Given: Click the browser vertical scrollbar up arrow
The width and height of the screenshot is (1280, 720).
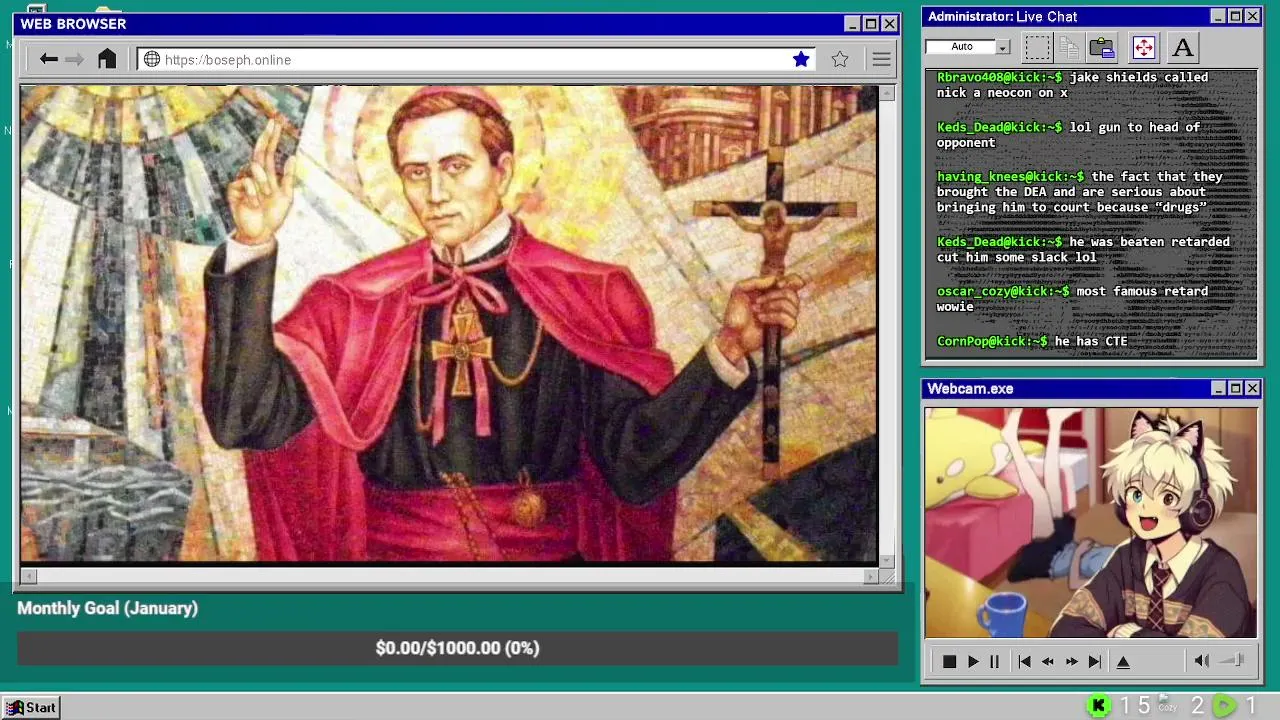Looking at the screenshot, I should tap(887, 94).
